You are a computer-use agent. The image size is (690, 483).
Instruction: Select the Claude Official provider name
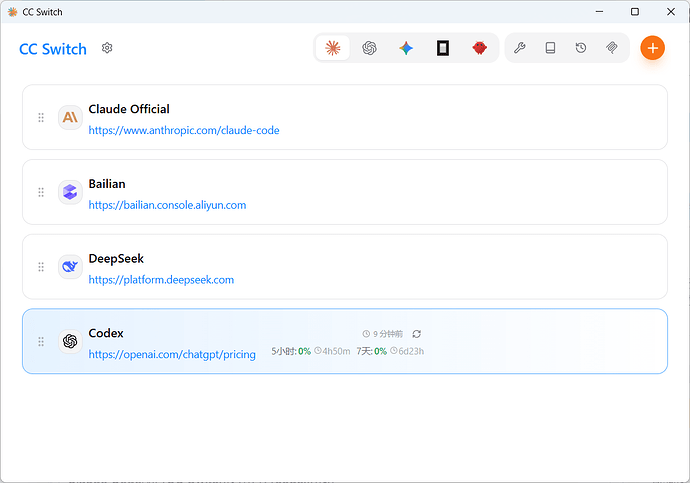[x=129, y=109]
